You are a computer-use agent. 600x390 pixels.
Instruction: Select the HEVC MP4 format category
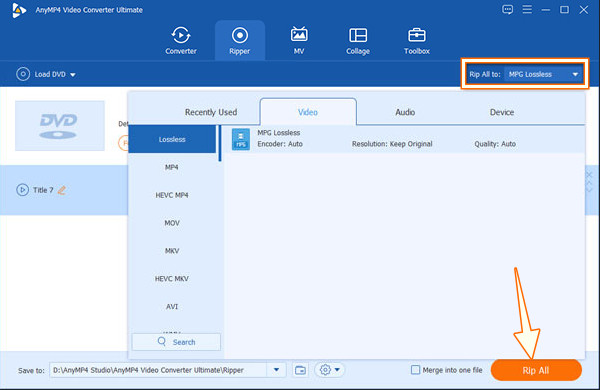172,195
